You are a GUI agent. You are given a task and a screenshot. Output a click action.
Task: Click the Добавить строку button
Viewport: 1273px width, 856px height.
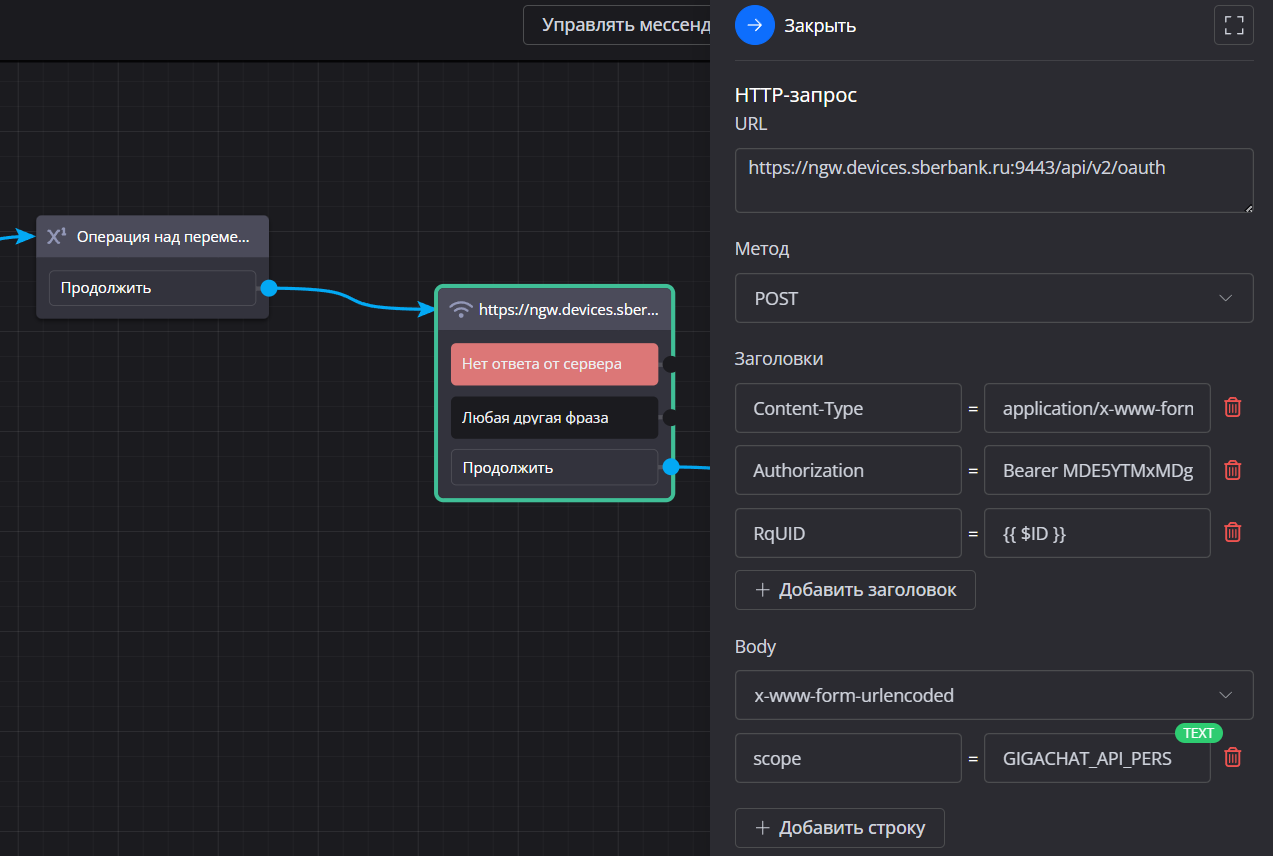[x=839, y=828]
